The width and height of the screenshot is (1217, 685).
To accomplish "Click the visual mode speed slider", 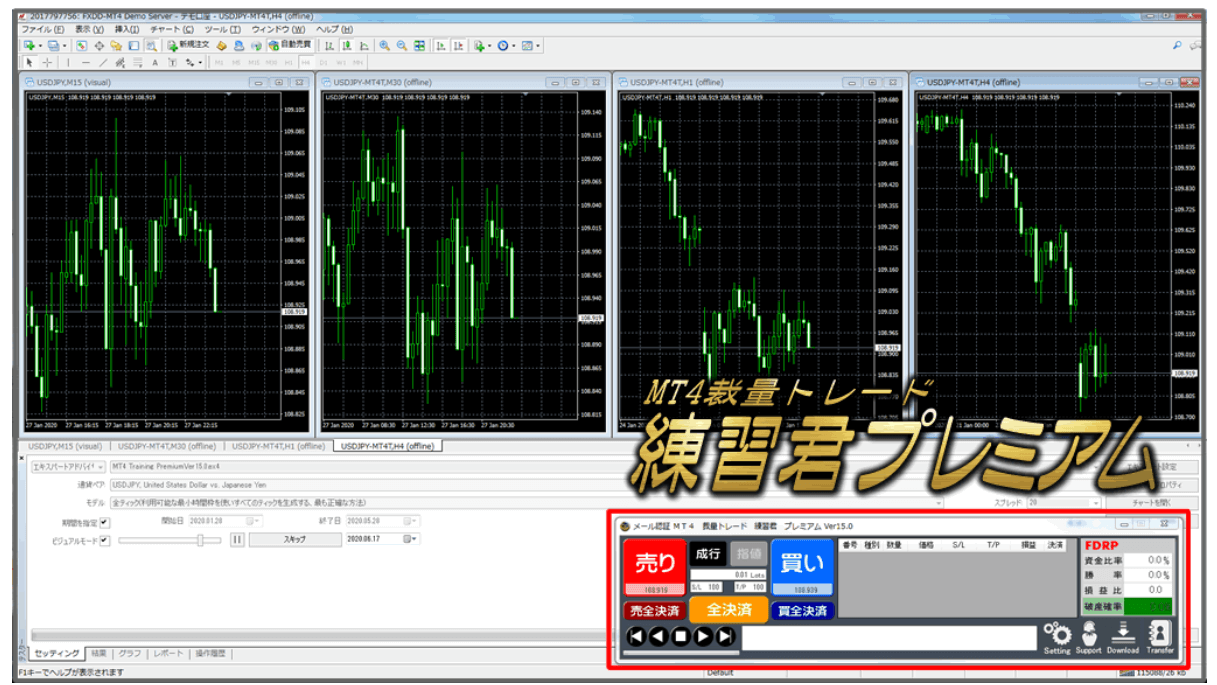I will pos(169,540).
